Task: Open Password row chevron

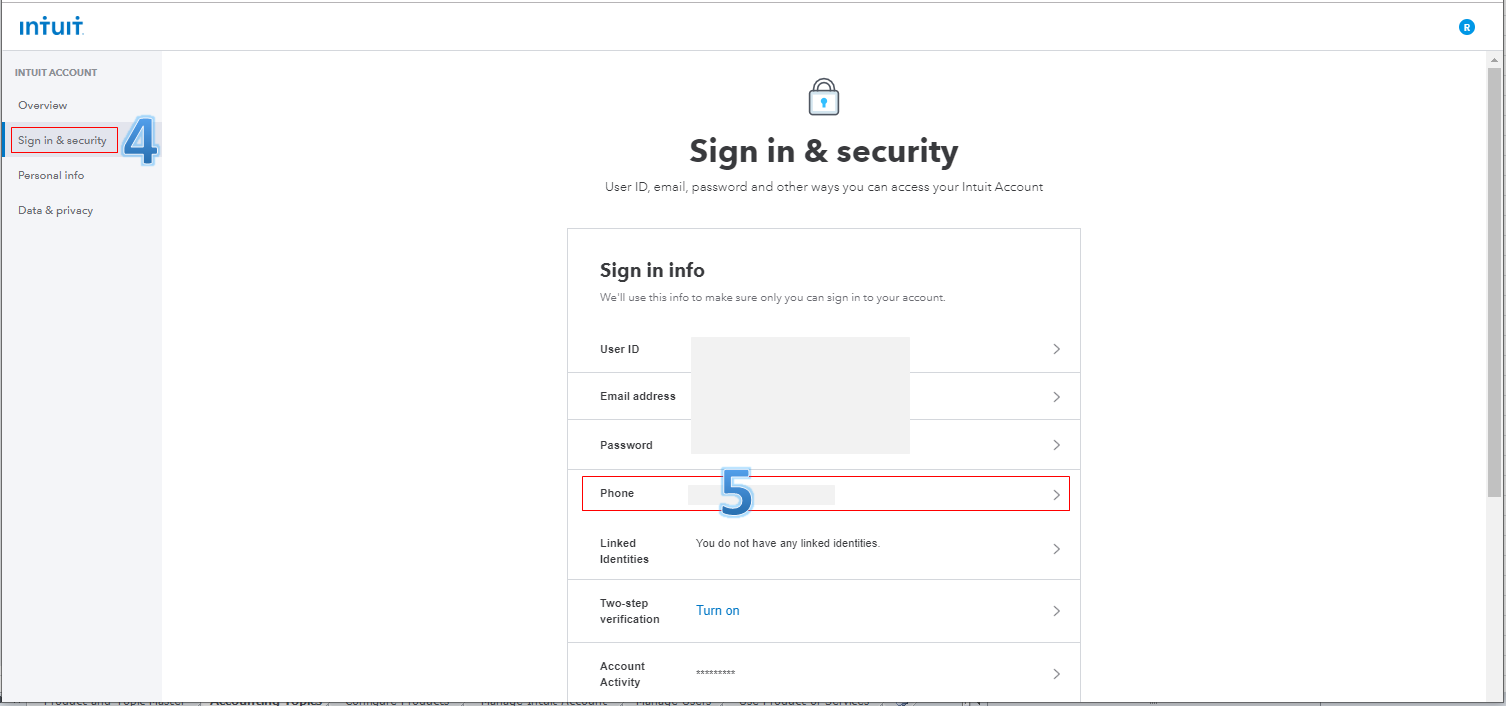Action: click(x=1056, y=445)
